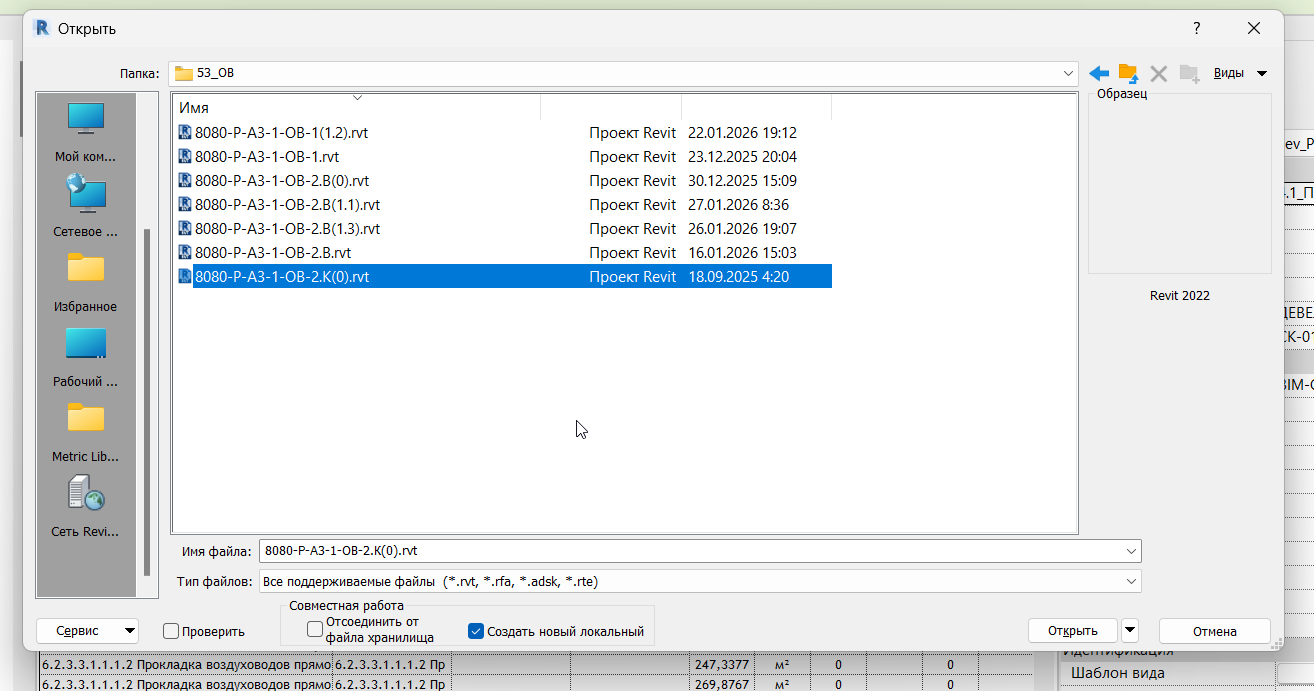Screen dimensions: 1314x691
Task: Click the sidebar places scrollbar
Action: pos(148,400)
